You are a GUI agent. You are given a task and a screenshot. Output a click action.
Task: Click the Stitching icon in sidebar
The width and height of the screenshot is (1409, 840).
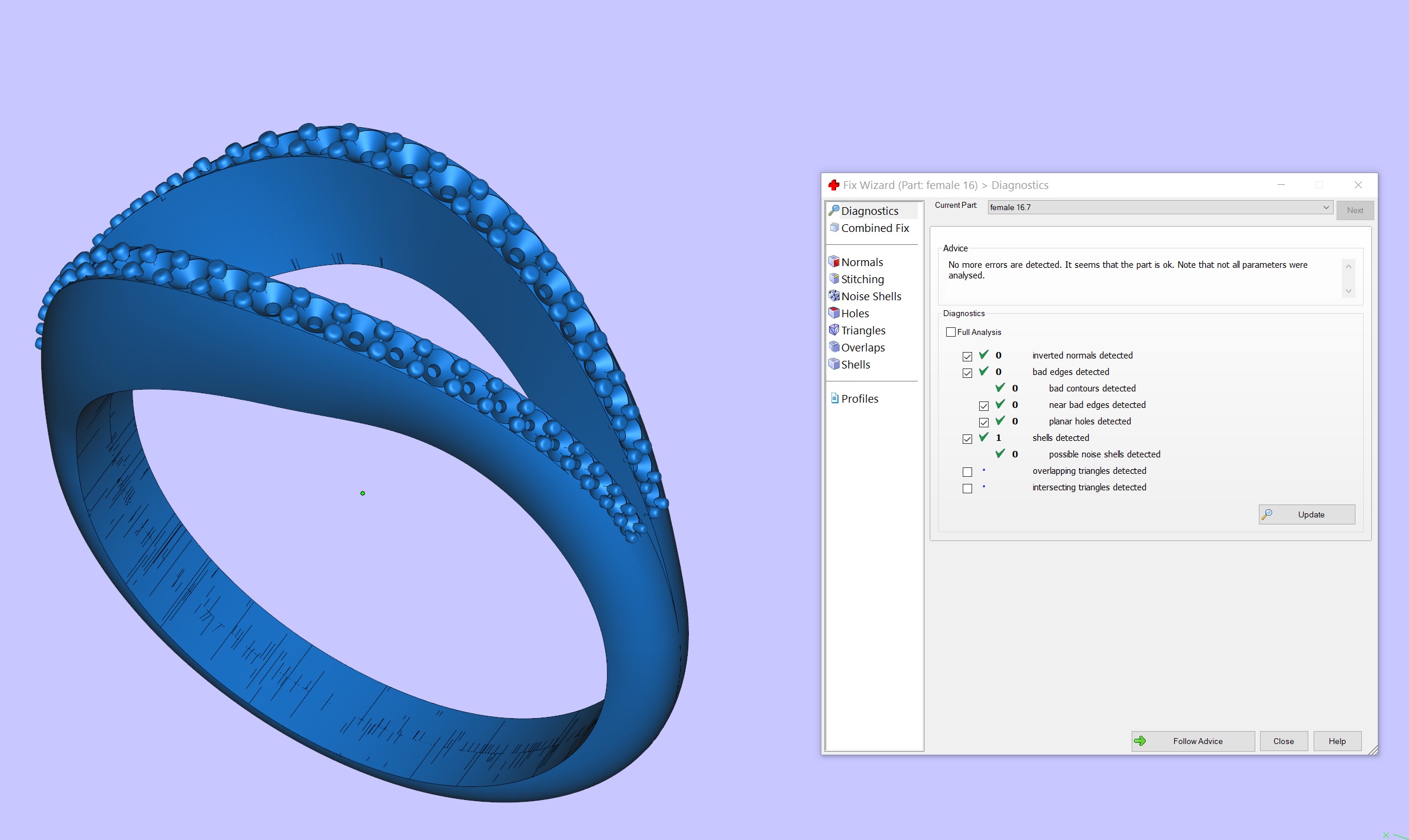(x=834, y=278)
